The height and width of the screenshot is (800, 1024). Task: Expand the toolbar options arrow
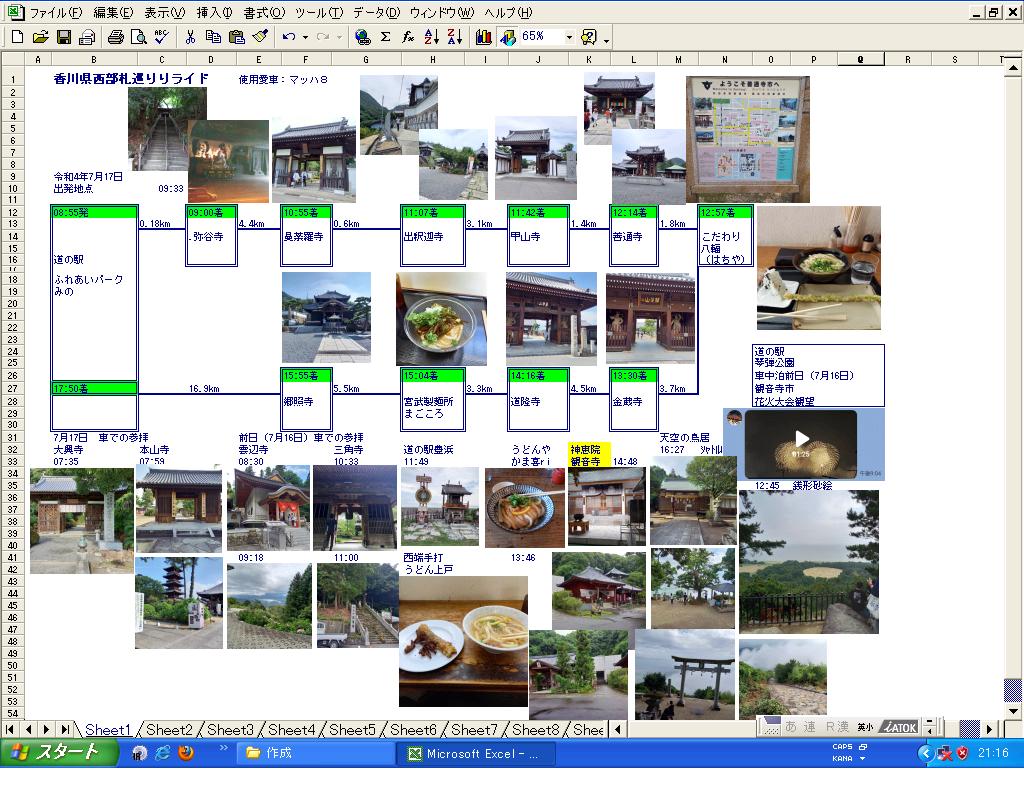pyautogui.click(x=606, y=40)
